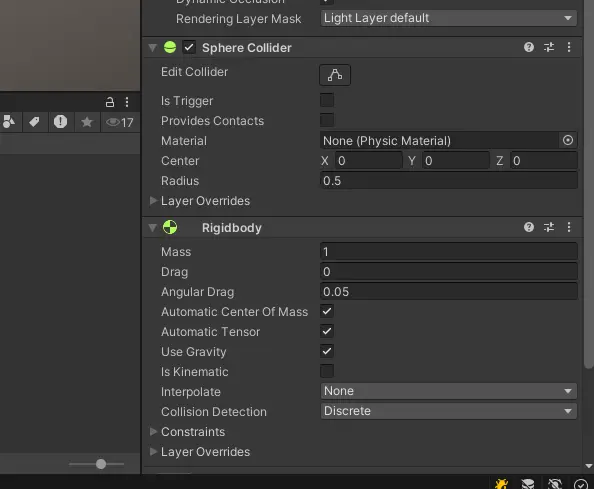This screenshot has width=594, height=489.
Task: Click the Rigidbody component icon
Action: [170, 227]
